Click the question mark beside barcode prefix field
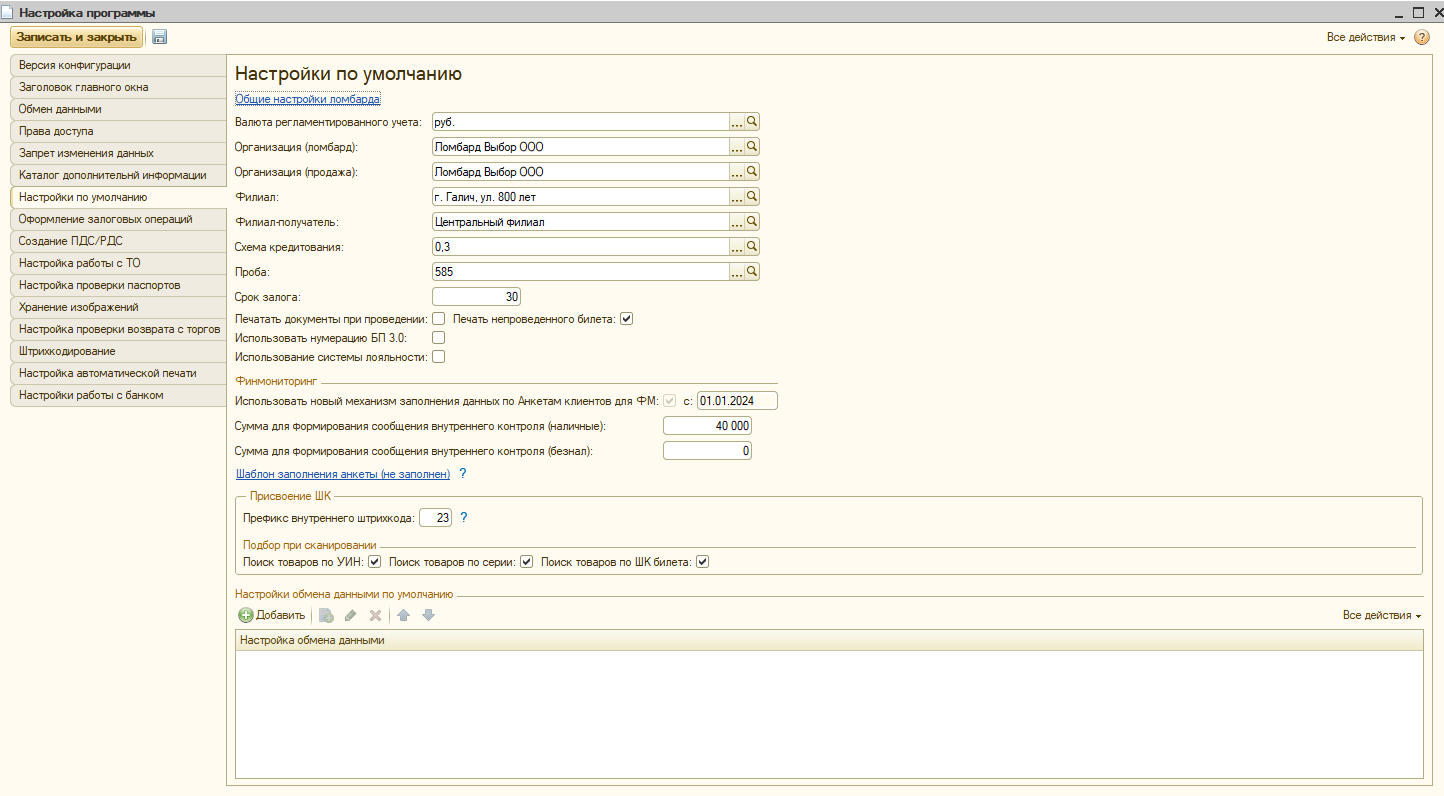The image size is (1444, 796). pyautogui.click(x=463, y=518)
